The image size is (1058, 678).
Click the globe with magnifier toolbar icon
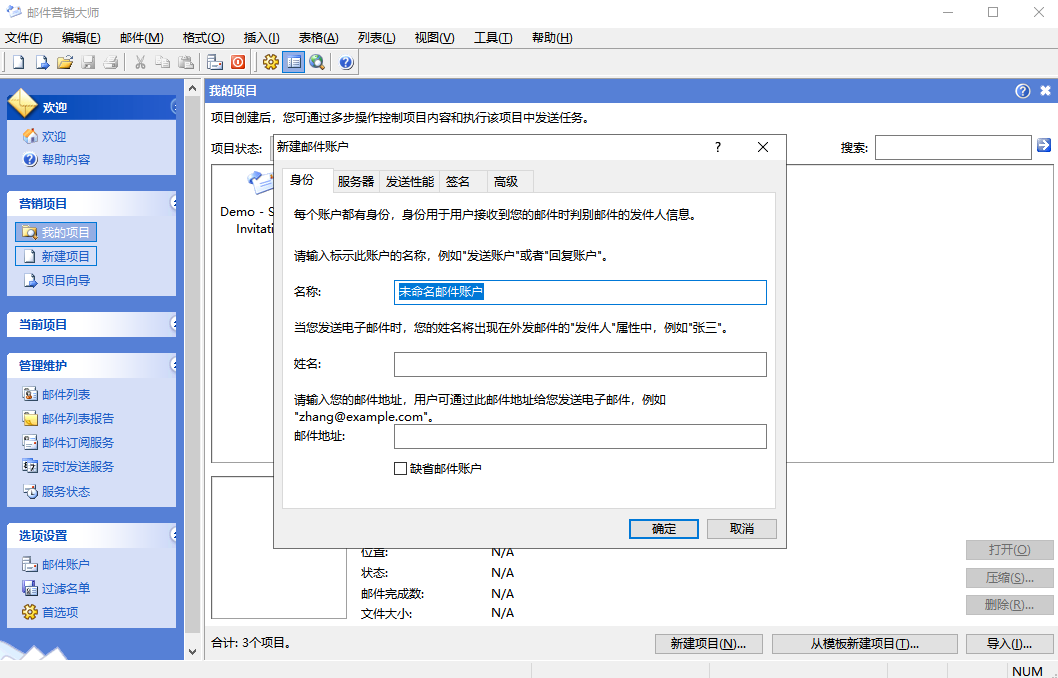tap(316, 63)
